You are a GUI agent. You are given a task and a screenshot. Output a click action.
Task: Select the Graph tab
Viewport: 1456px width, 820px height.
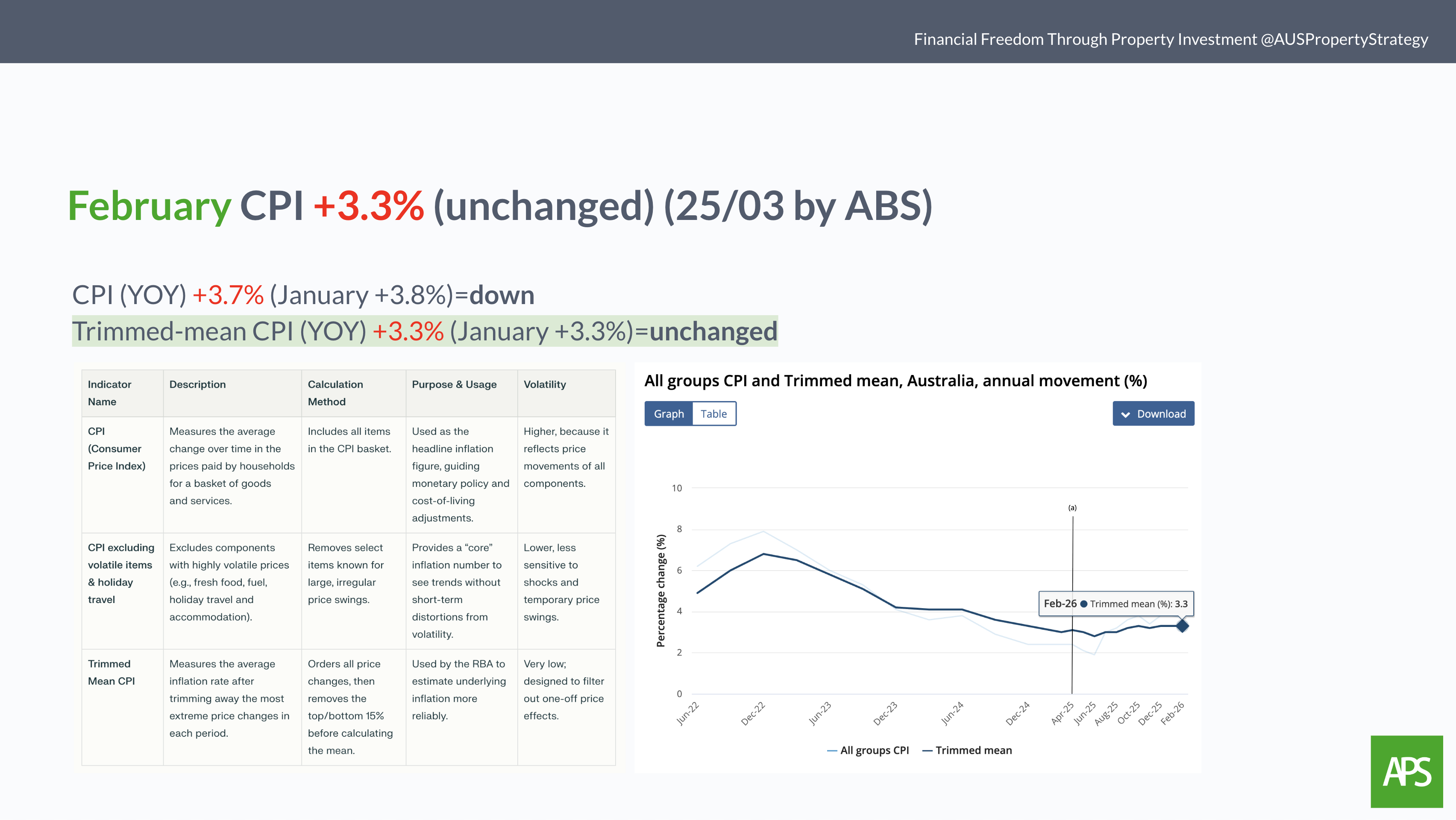pyautogui.click(x=669, y=414)
